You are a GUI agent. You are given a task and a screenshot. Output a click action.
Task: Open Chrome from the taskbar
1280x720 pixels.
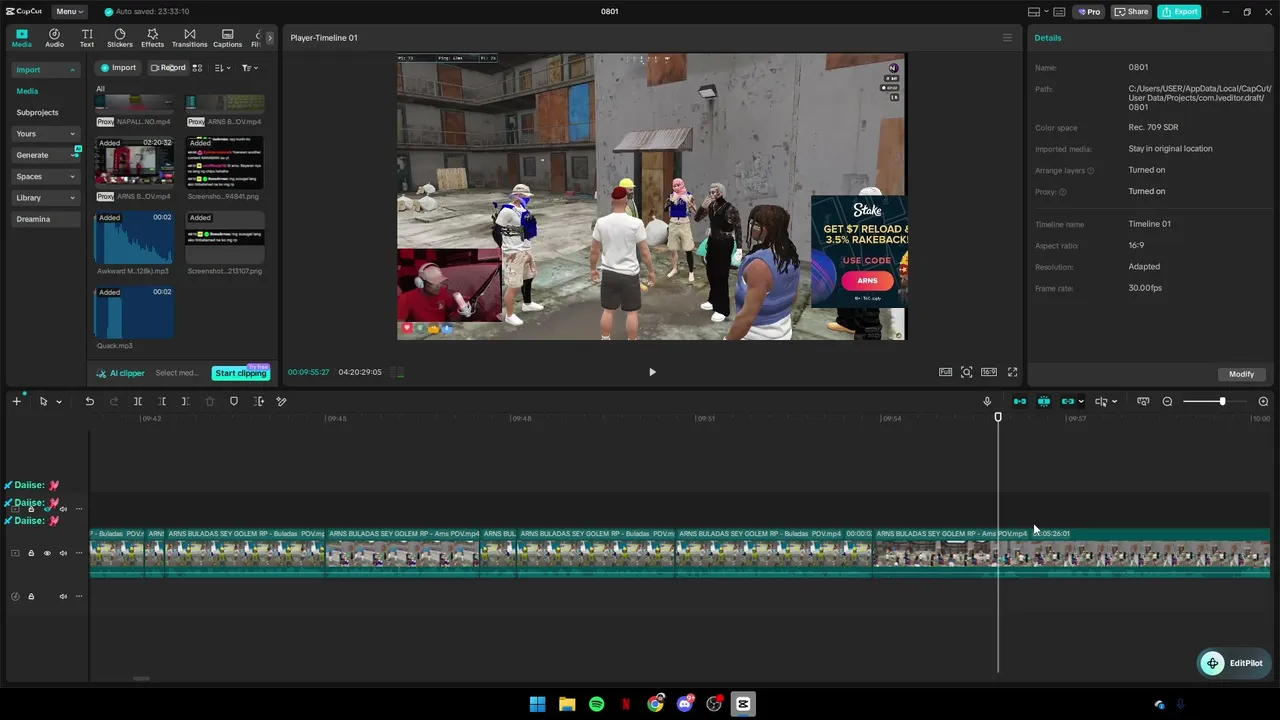pyautogui.click(x=655, y=704)
